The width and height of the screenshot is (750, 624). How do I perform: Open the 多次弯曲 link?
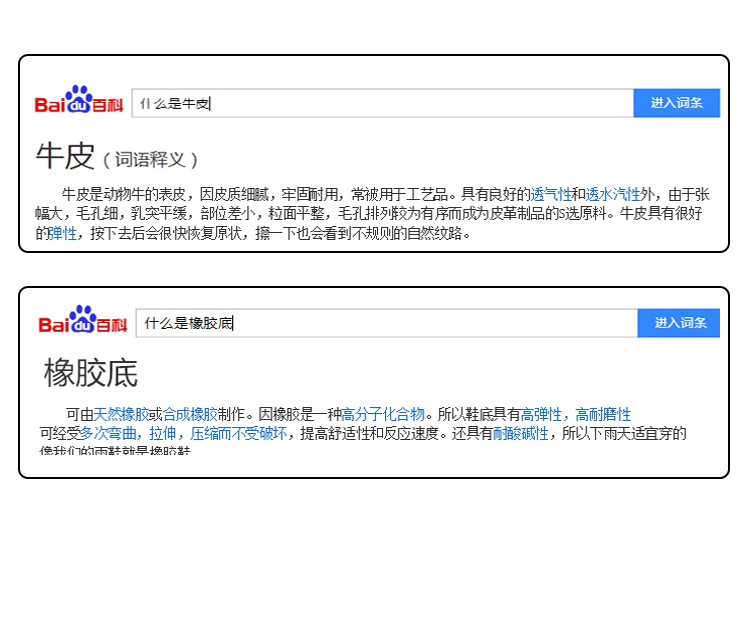(x=107, y=433)
